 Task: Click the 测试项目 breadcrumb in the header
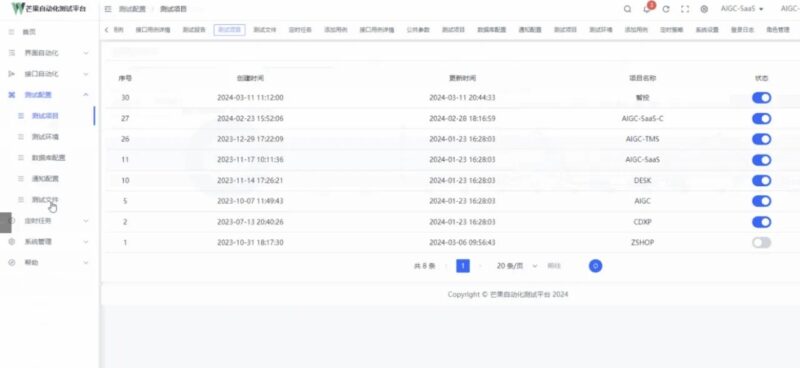[173, 9]
